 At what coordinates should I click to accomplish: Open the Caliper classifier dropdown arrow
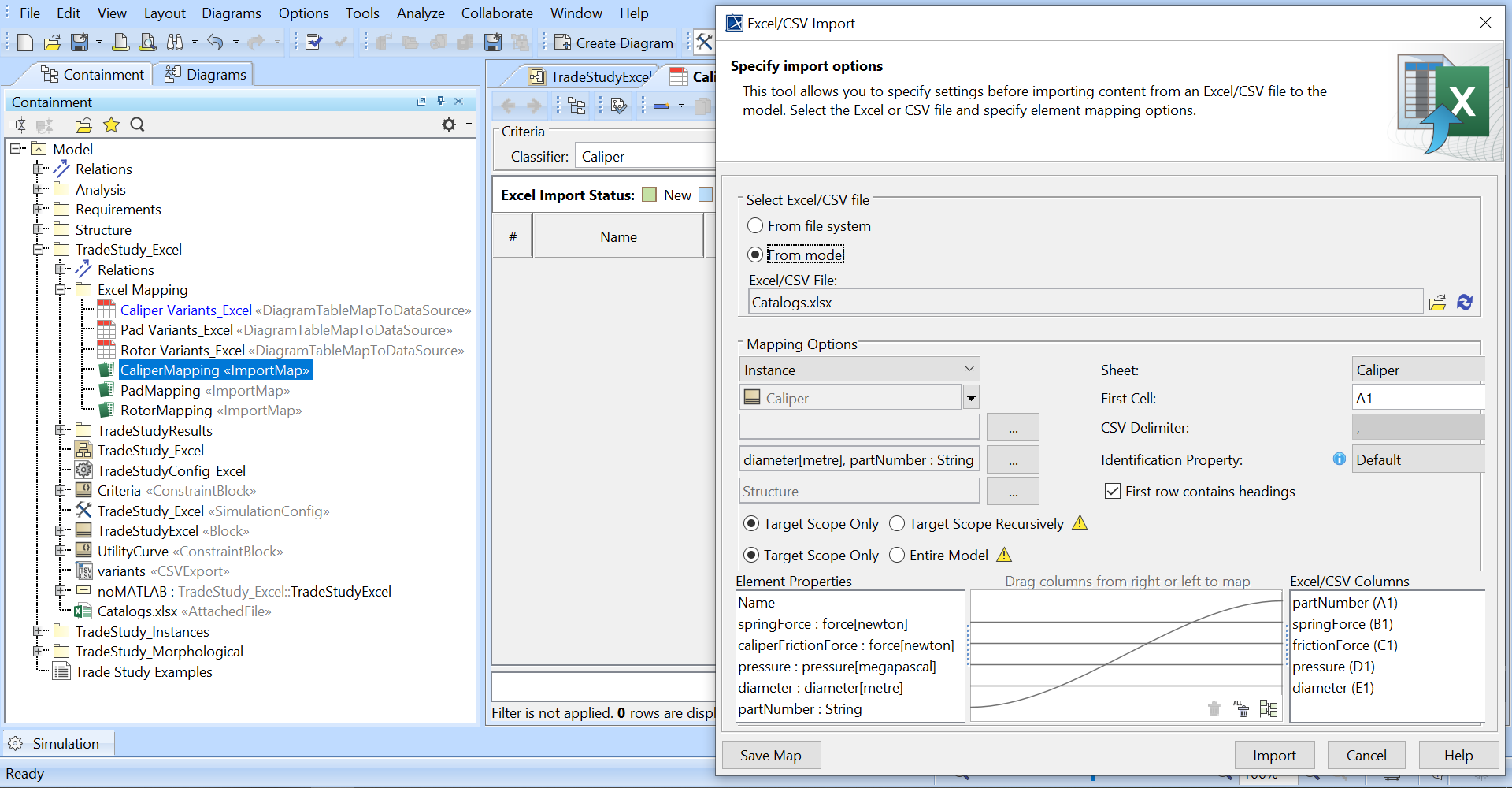point(971,399)
